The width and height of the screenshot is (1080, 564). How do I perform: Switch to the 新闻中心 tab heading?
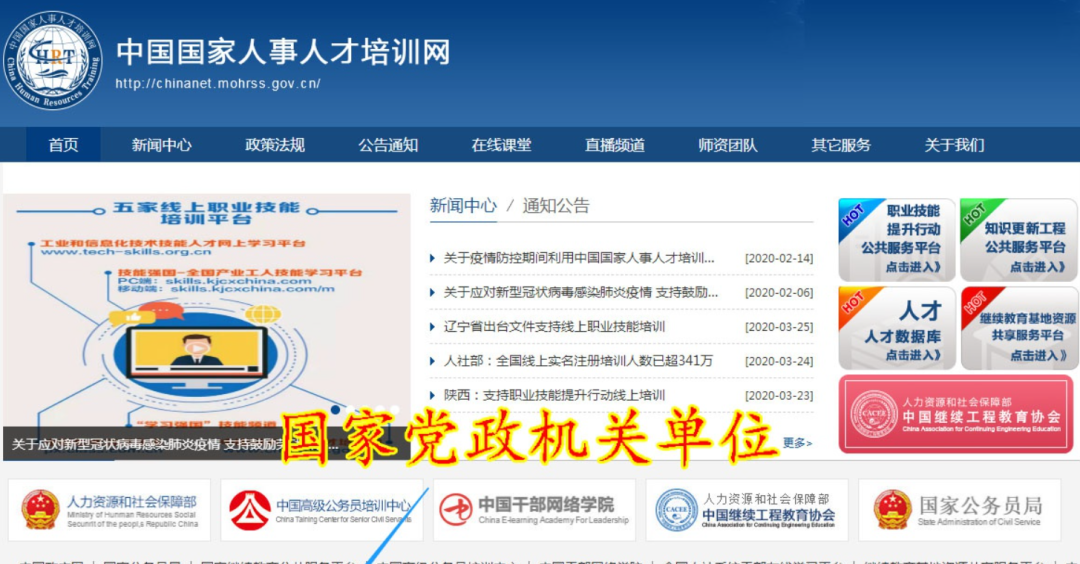pyautogui.click(x=463, y=205)
